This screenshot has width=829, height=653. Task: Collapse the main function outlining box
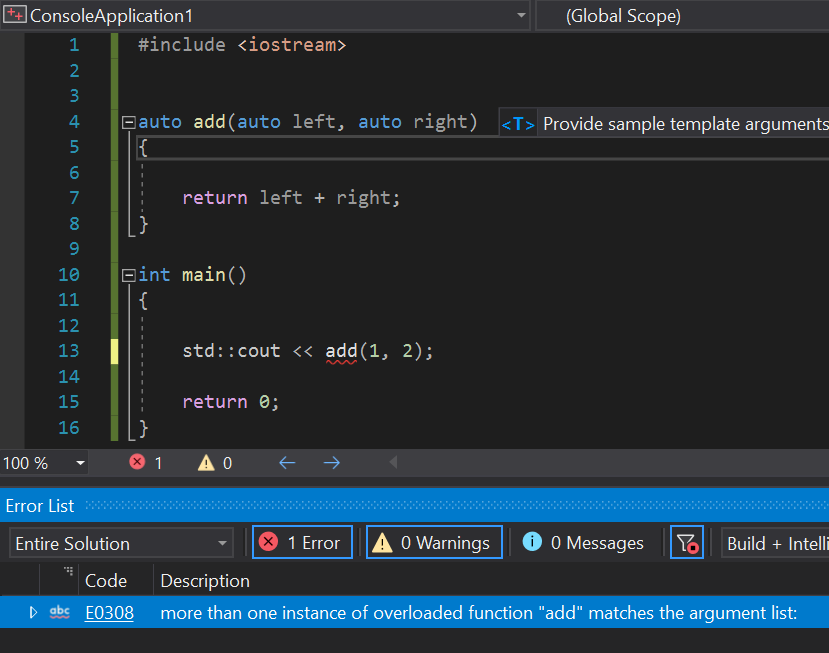(x=128, y=275)
